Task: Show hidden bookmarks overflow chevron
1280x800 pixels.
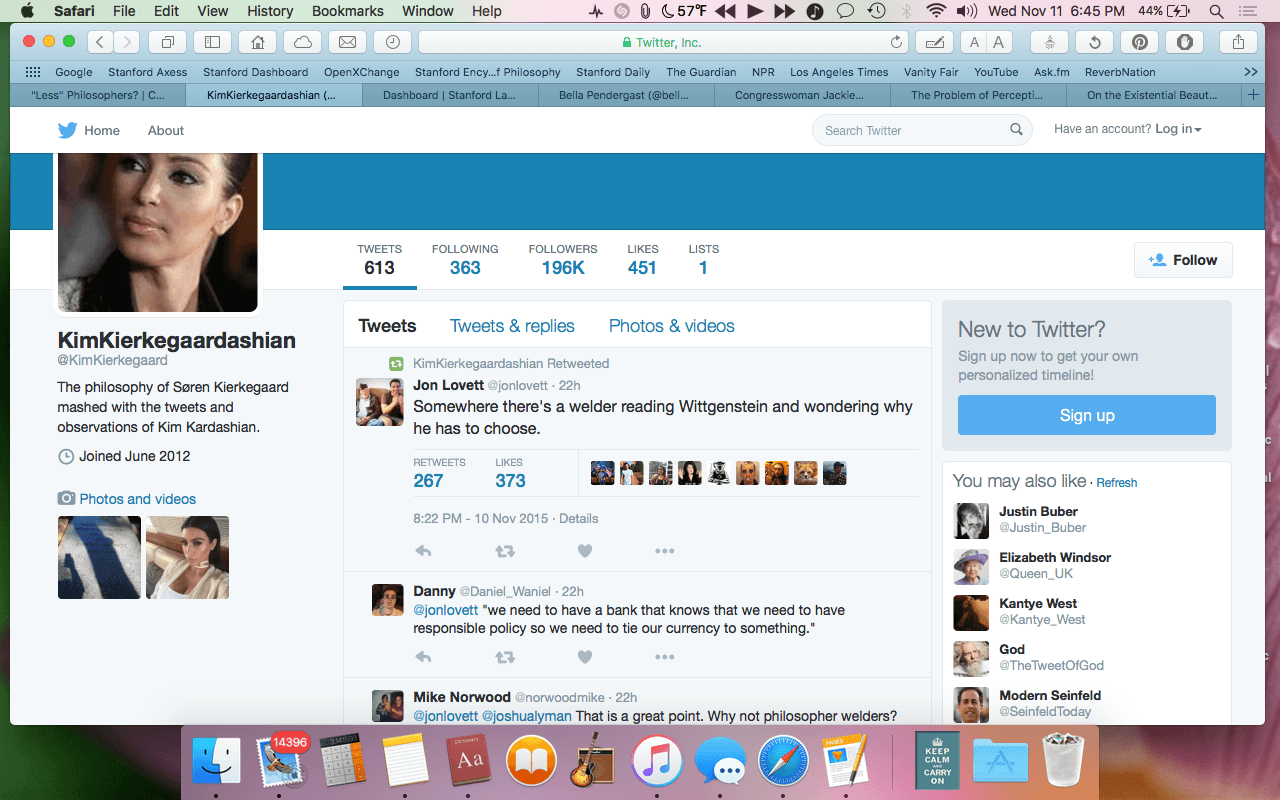Action: (x=1250, y=72)
